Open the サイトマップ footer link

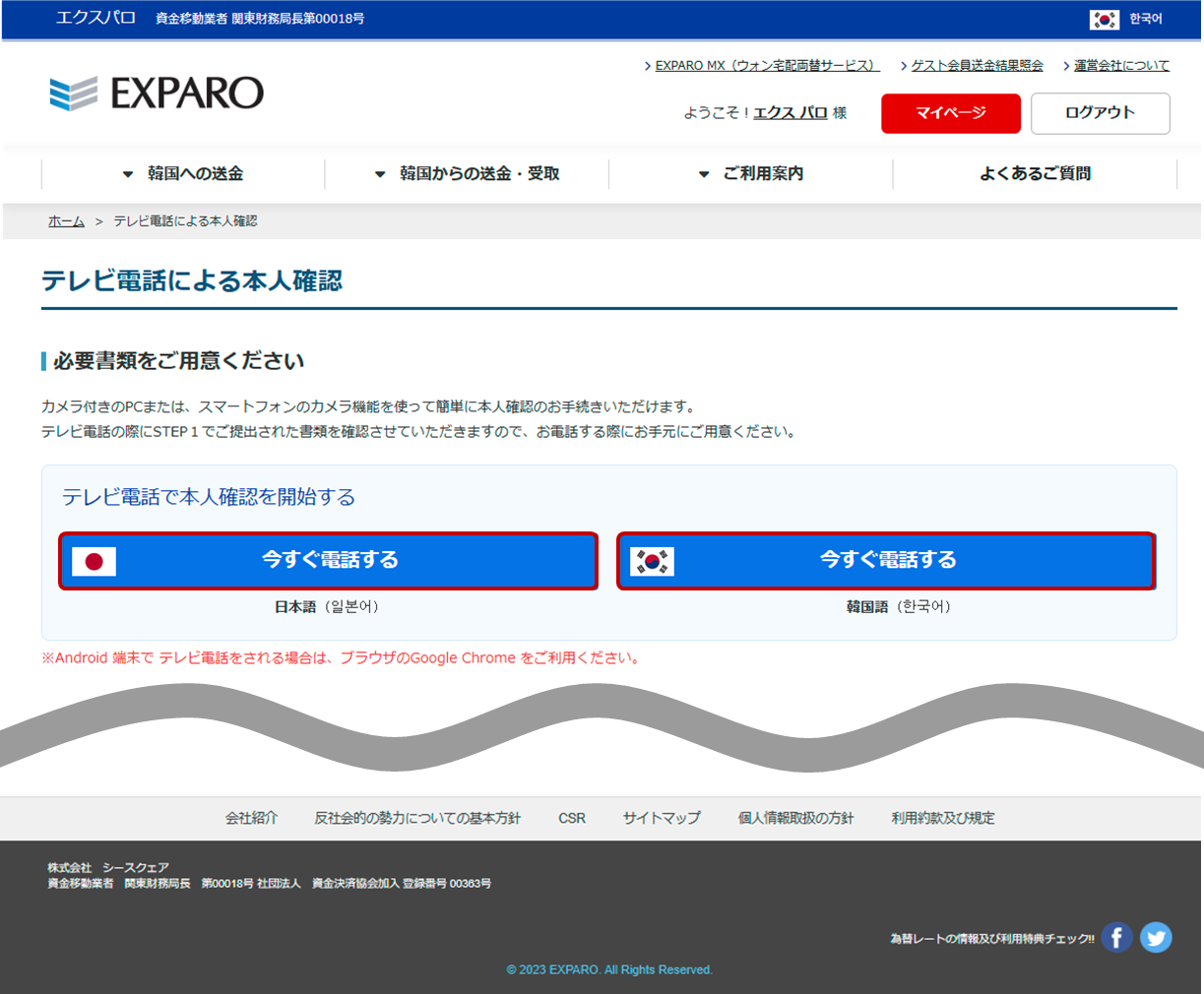tap(662, 818)
